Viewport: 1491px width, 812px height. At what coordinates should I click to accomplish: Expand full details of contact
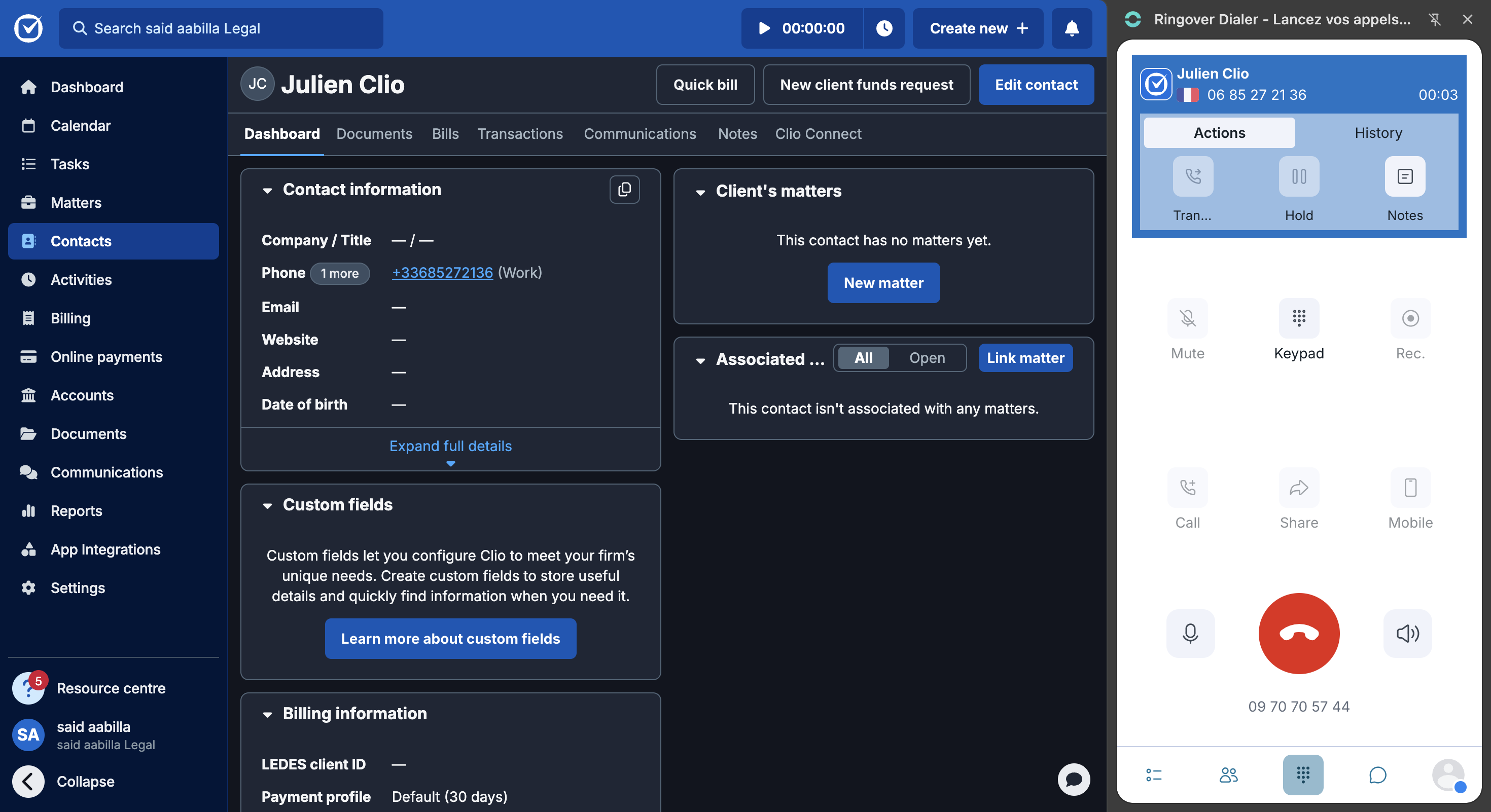pos(450,446)
